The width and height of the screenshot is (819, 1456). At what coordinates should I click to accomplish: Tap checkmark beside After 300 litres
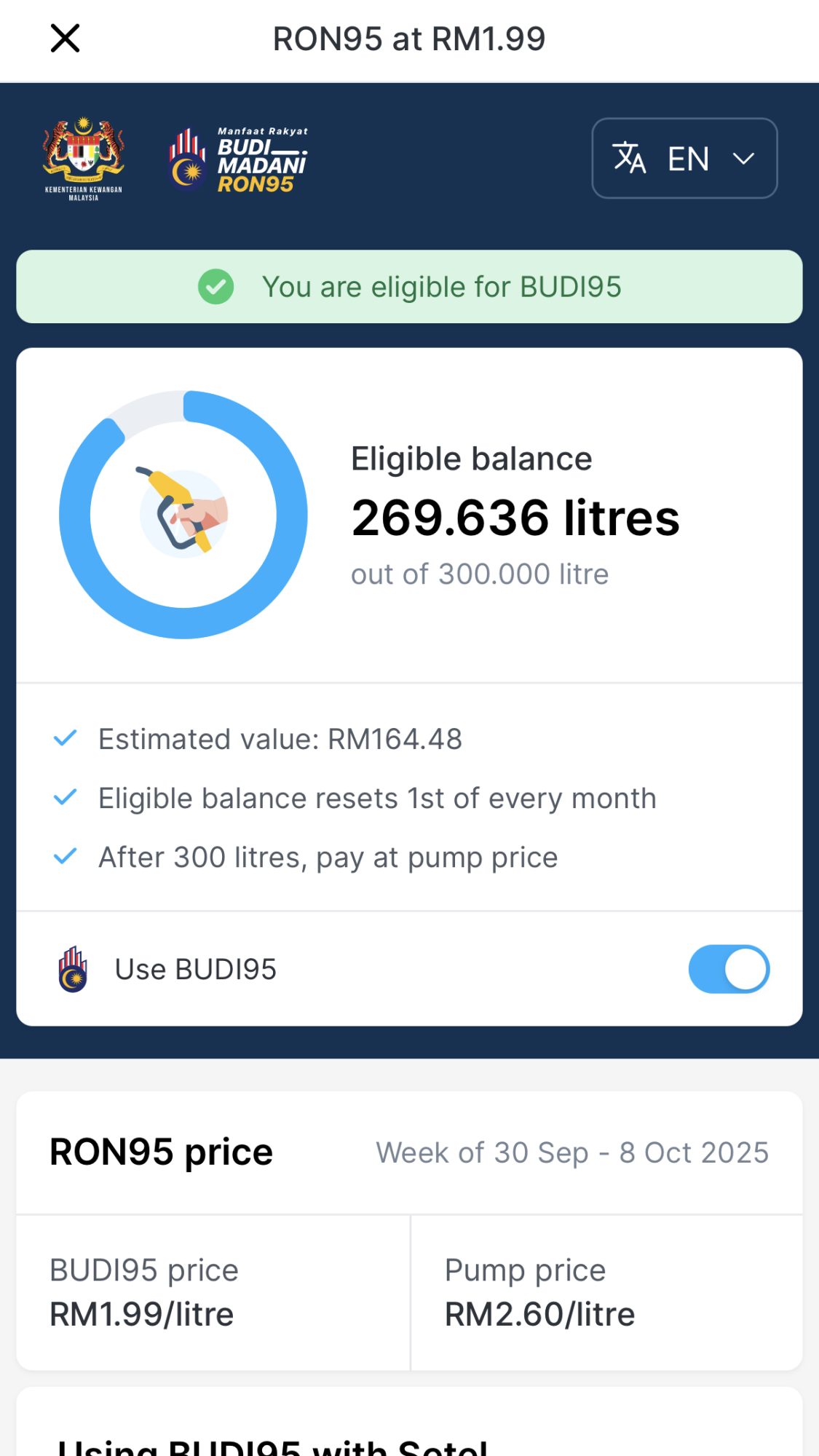point(66,857)
